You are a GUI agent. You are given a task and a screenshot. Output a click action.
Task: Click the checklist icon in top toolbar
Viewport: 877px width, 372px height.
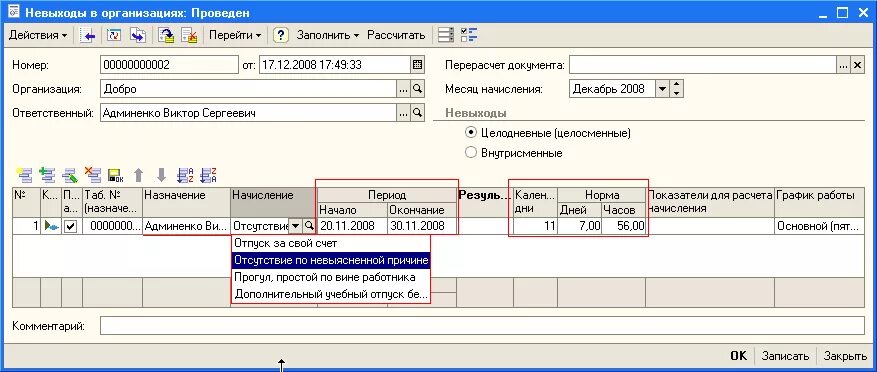469,35
